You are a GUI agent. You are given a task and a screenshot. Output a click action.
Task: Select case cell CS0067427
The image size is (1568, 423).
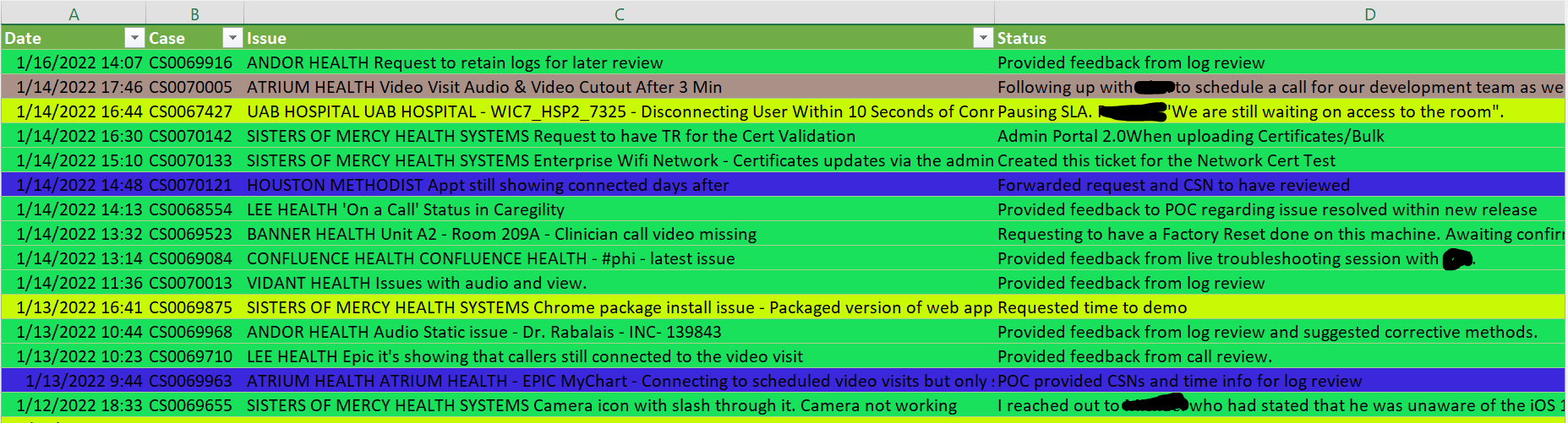coord(194,111)
